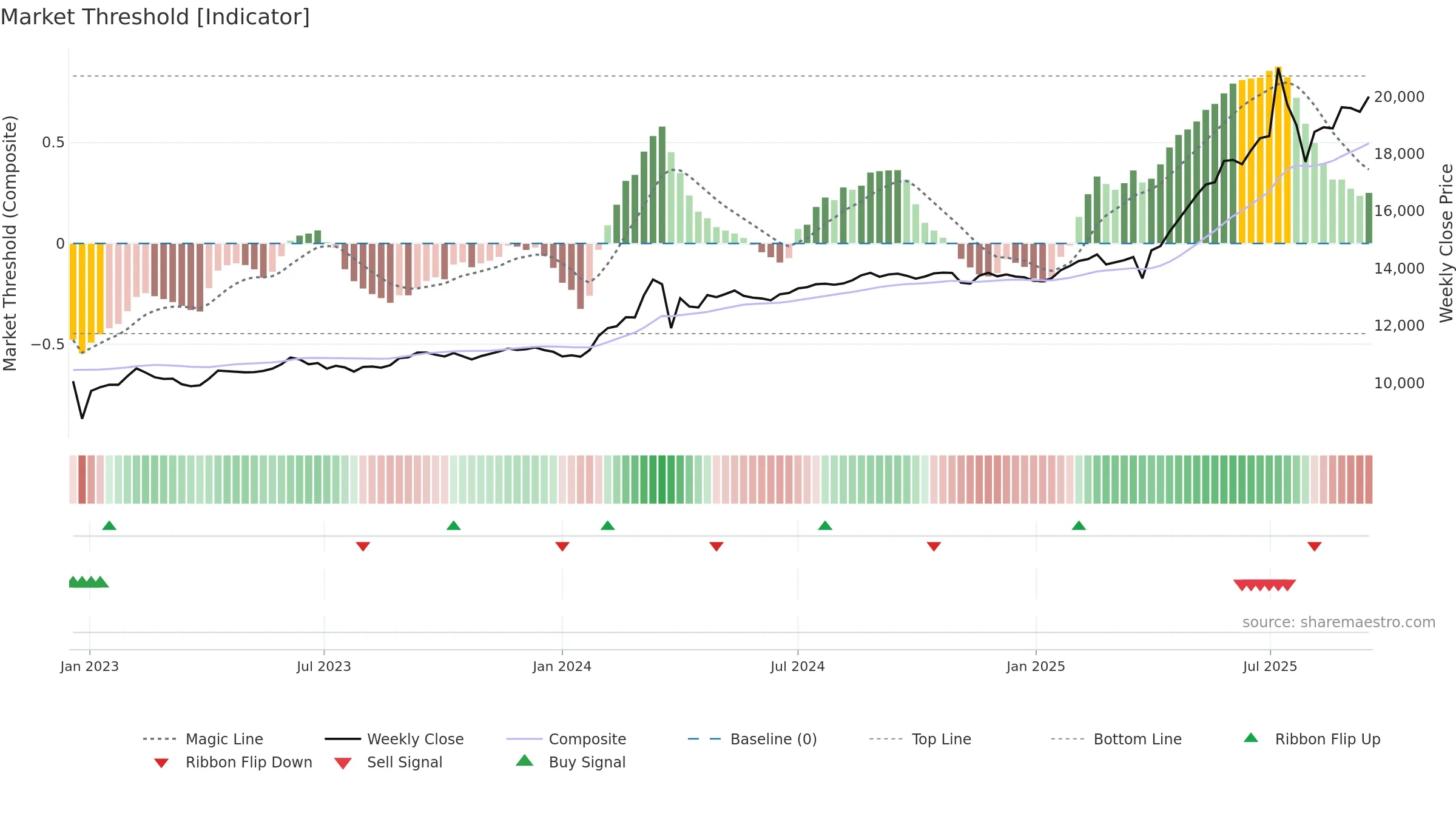Click the red Sell Signal legend triangle

click(x=343, y=763)
